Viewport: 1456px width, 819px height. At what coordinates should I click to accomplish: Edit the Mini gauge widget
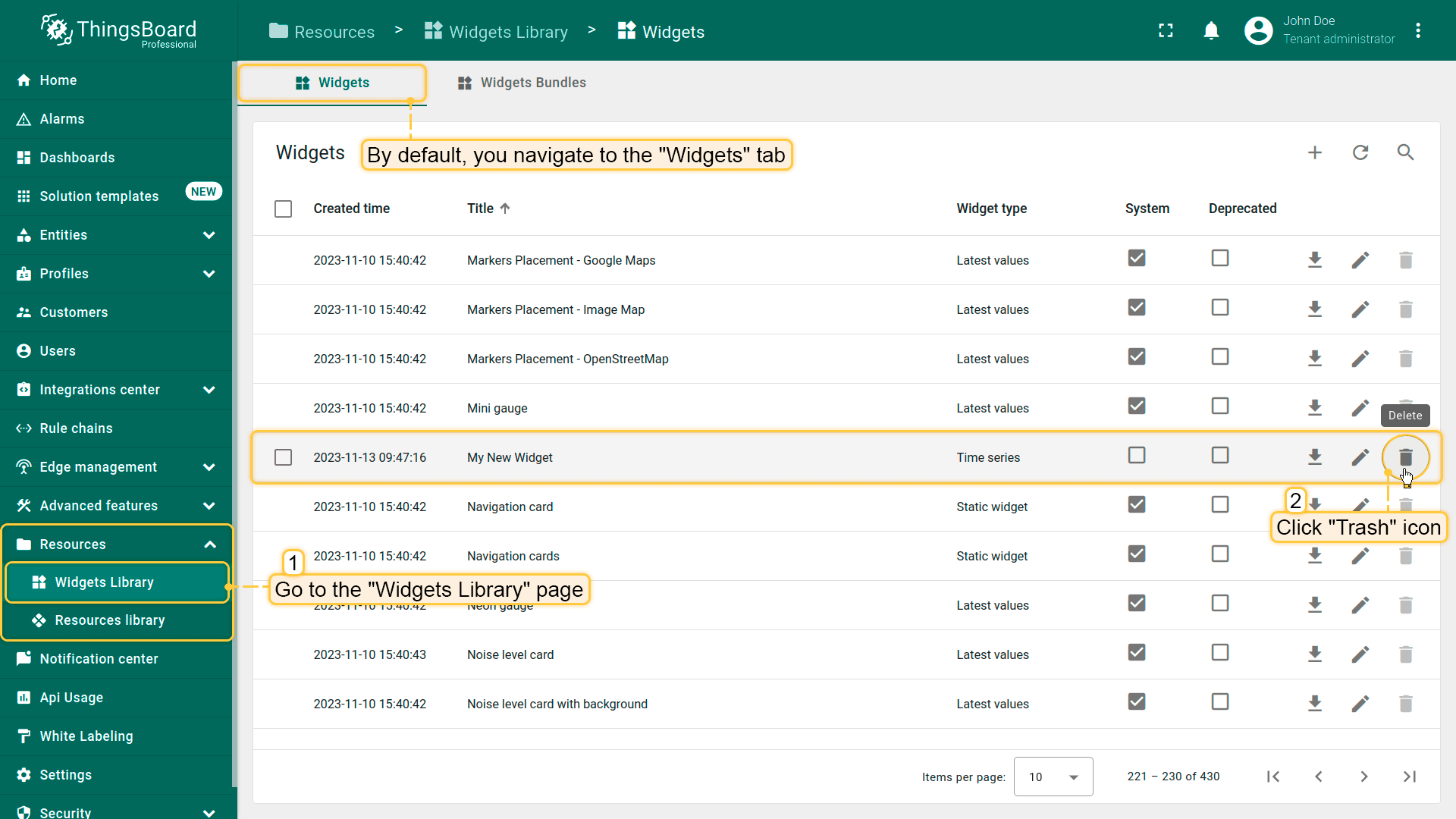(x=1360, y=408)
